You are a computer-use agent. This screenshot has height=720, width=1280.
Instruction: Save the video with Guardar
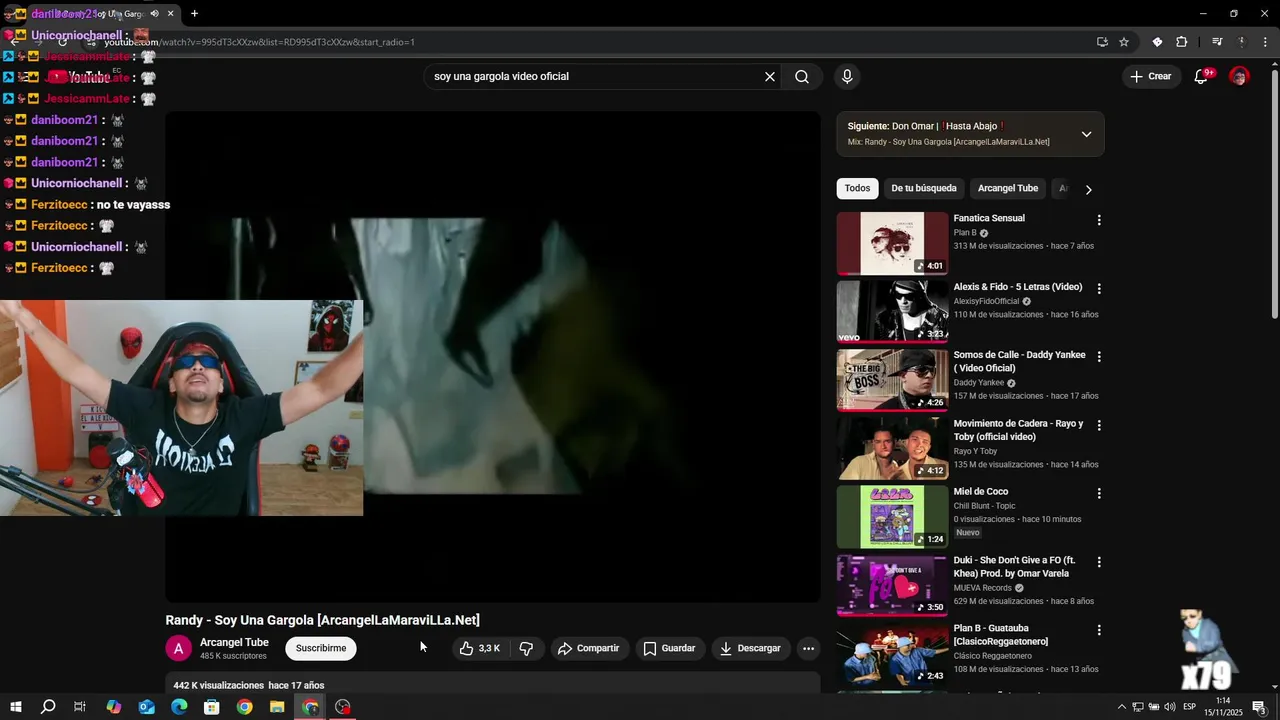(669, 648)
